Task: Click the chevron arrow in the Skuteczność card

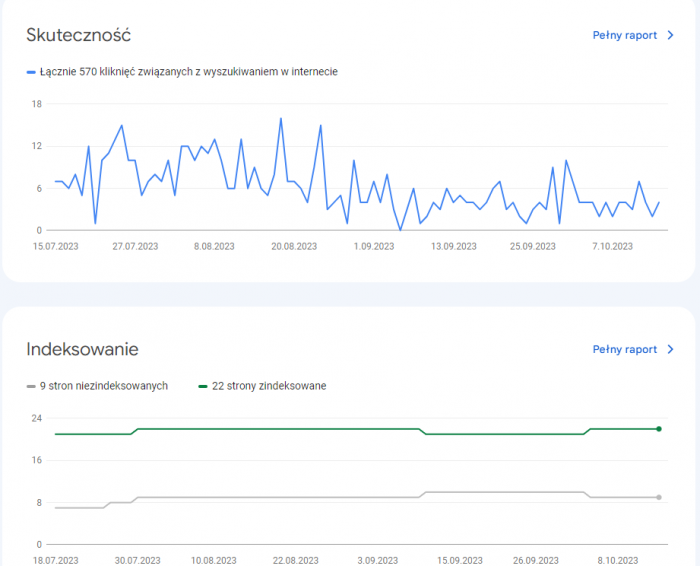Action: pyautogui.click(x=670, y=35)
